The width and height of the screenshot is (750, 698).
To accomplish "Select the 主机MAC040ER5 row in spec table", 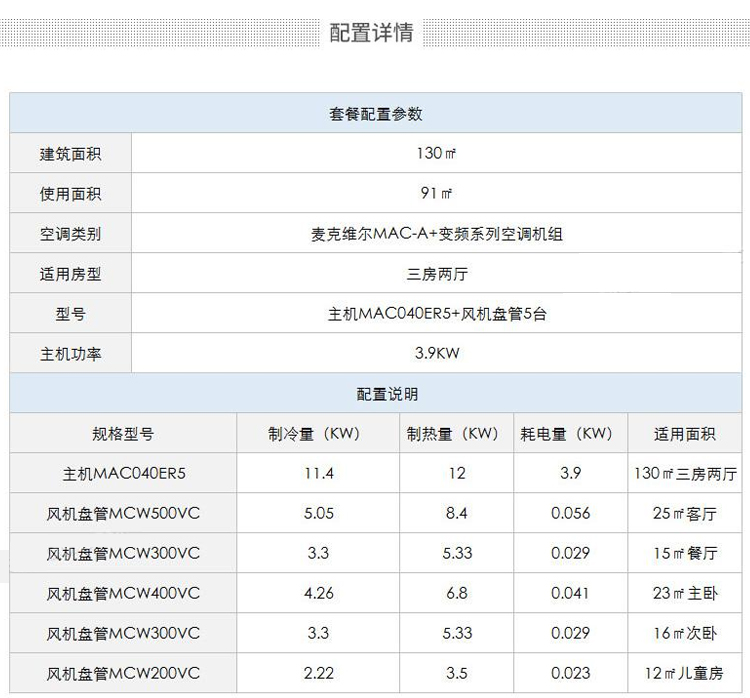I will tap(123, 474).
